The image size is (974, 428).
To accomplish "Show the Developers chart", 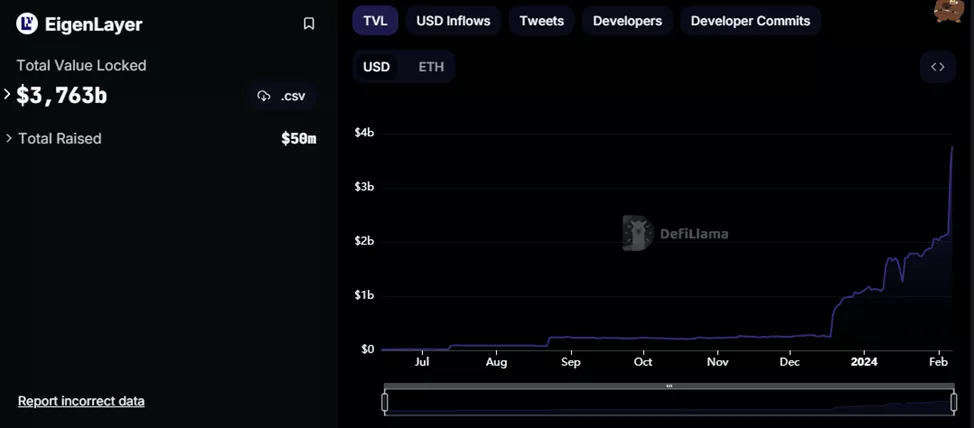I will pos(627,21).
